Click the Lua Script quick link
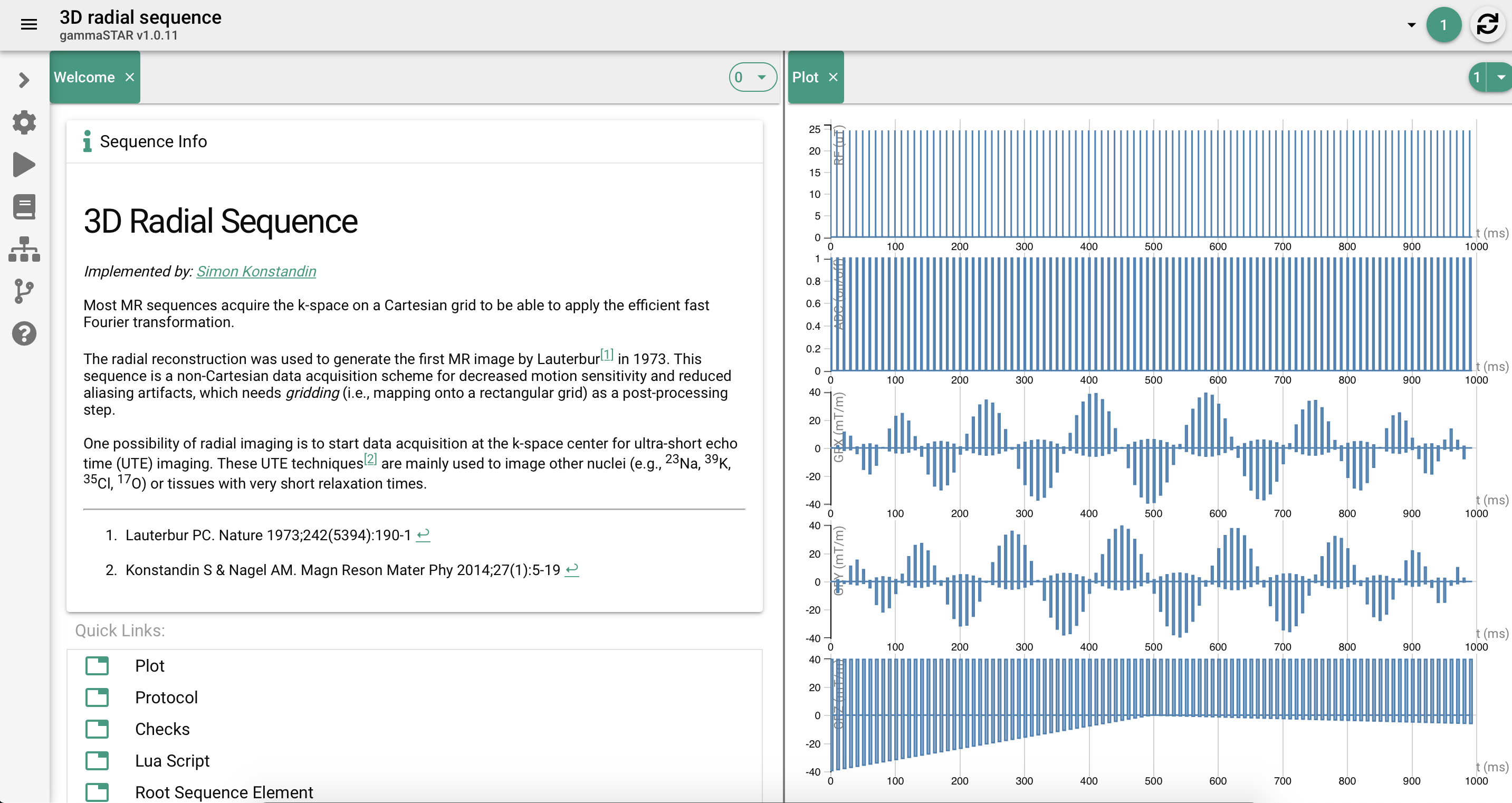The width and height of the screenshot is (1512, 803). (172, 761)
